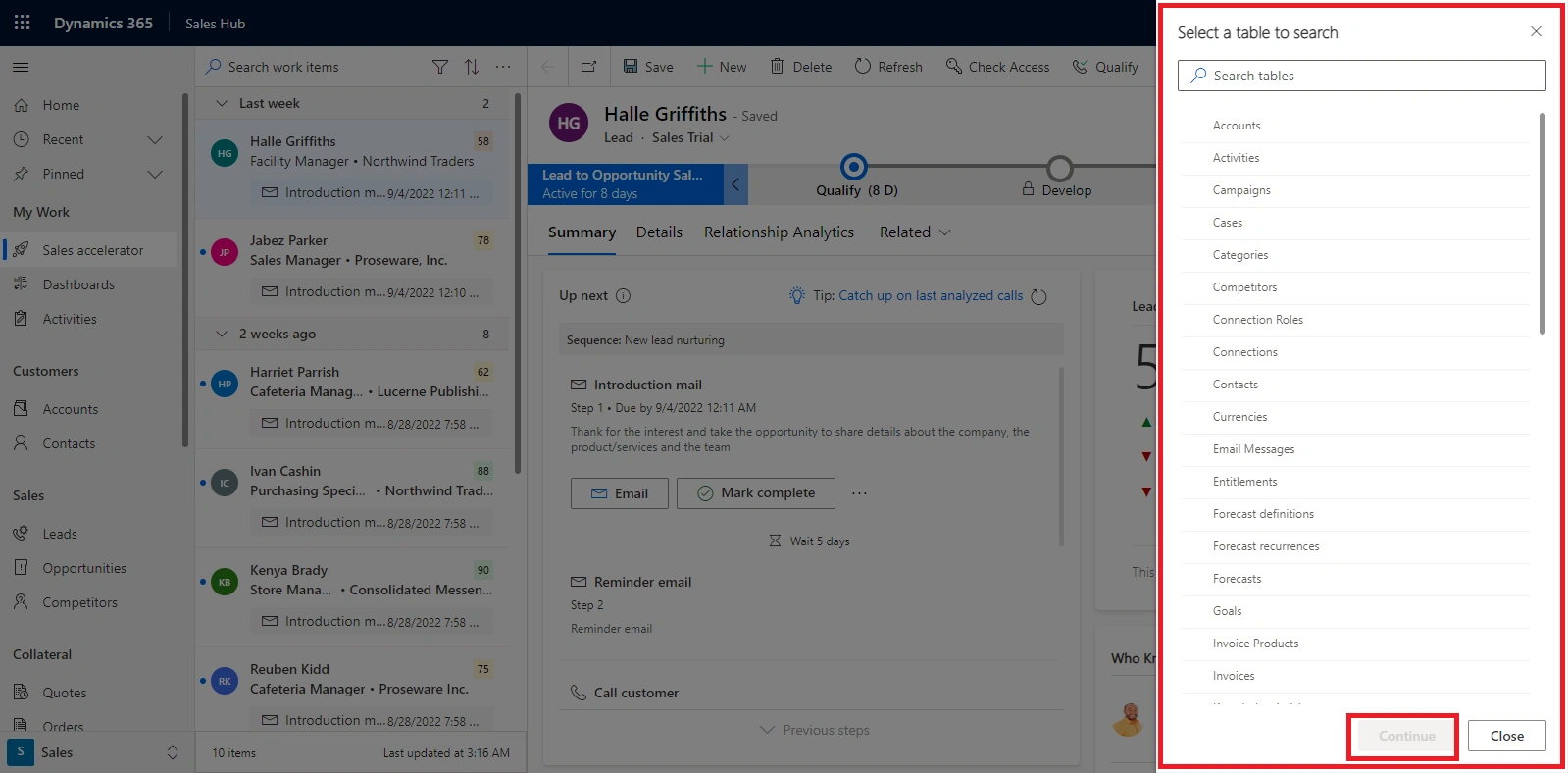Click Refresh in the command bar

[888, 67]
